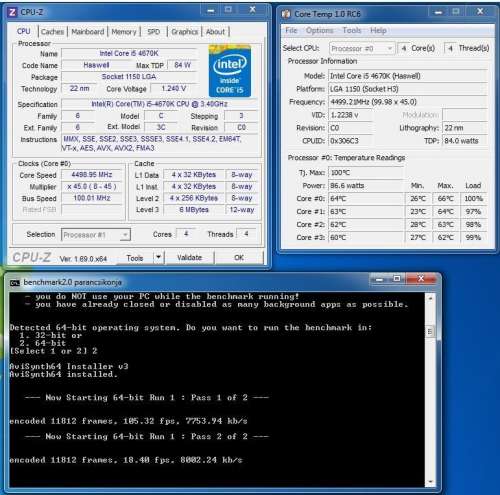Click the Threads count field in CPU-Z
The image size is (500, 495).
click(246, 234)
